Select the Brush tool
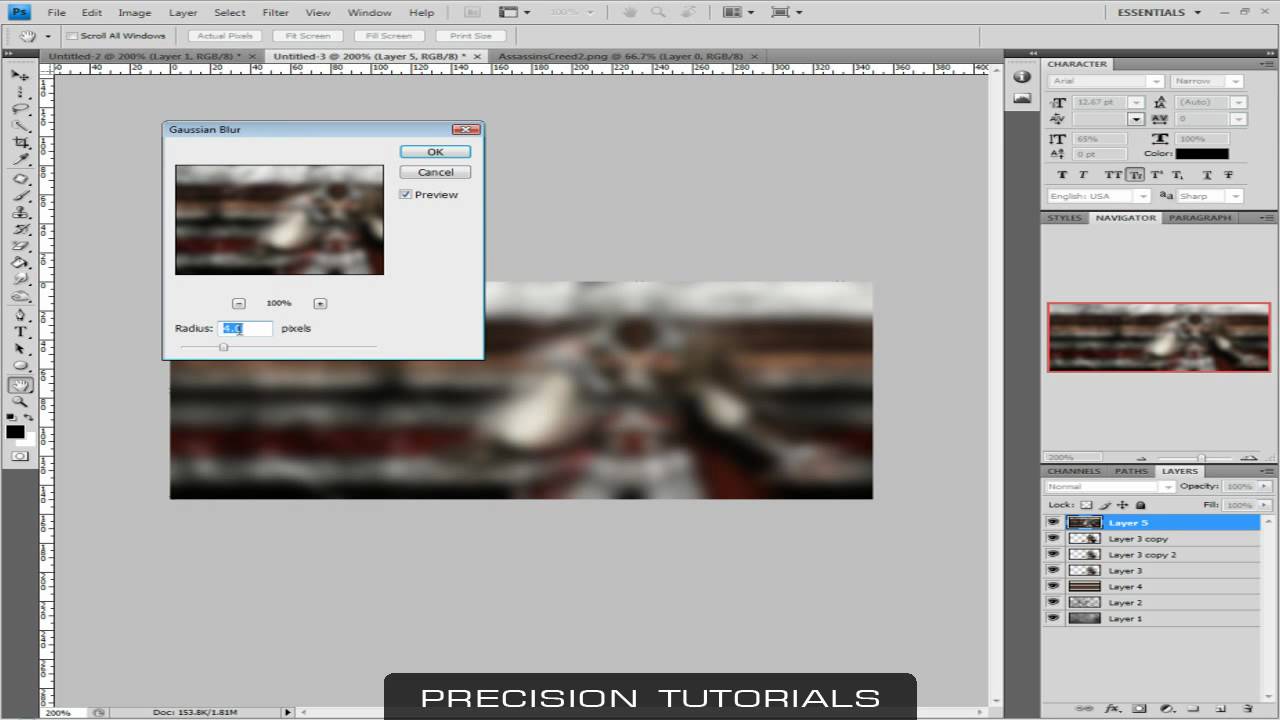 [x=19, y=196]
